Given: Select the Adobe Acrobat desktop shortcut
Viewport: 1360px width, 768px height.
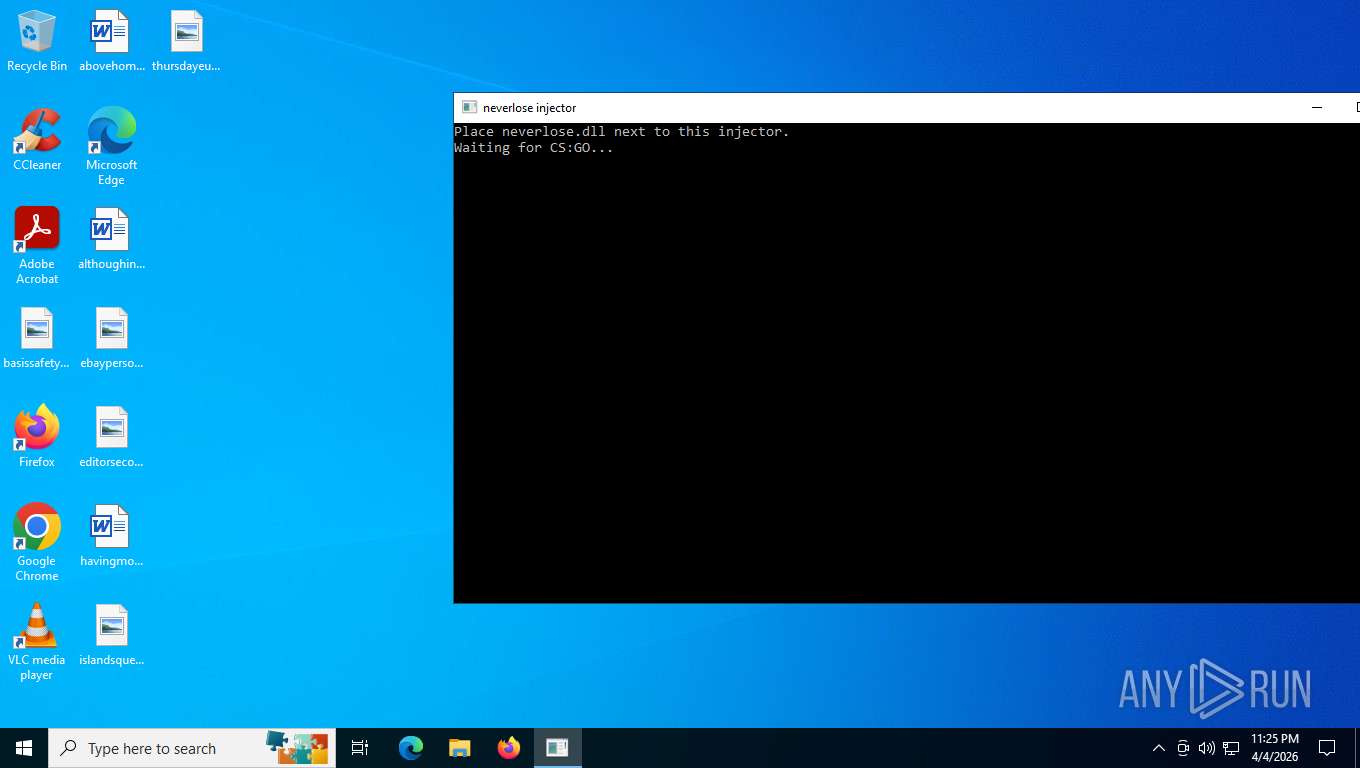Looking at the screenshot, I should coord(37,246).
